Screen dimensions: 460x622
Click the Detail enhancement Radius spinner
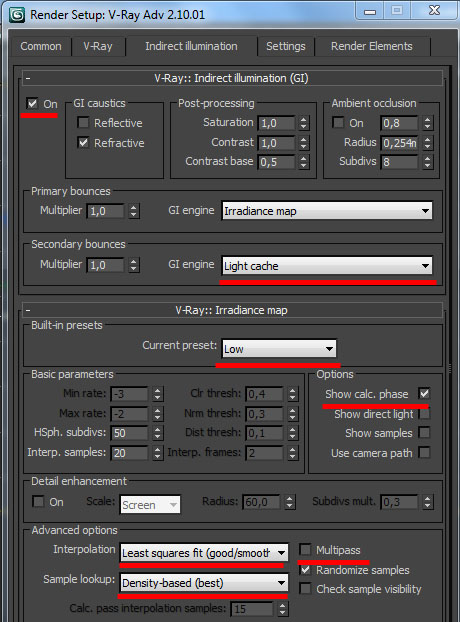coord(289,502)
